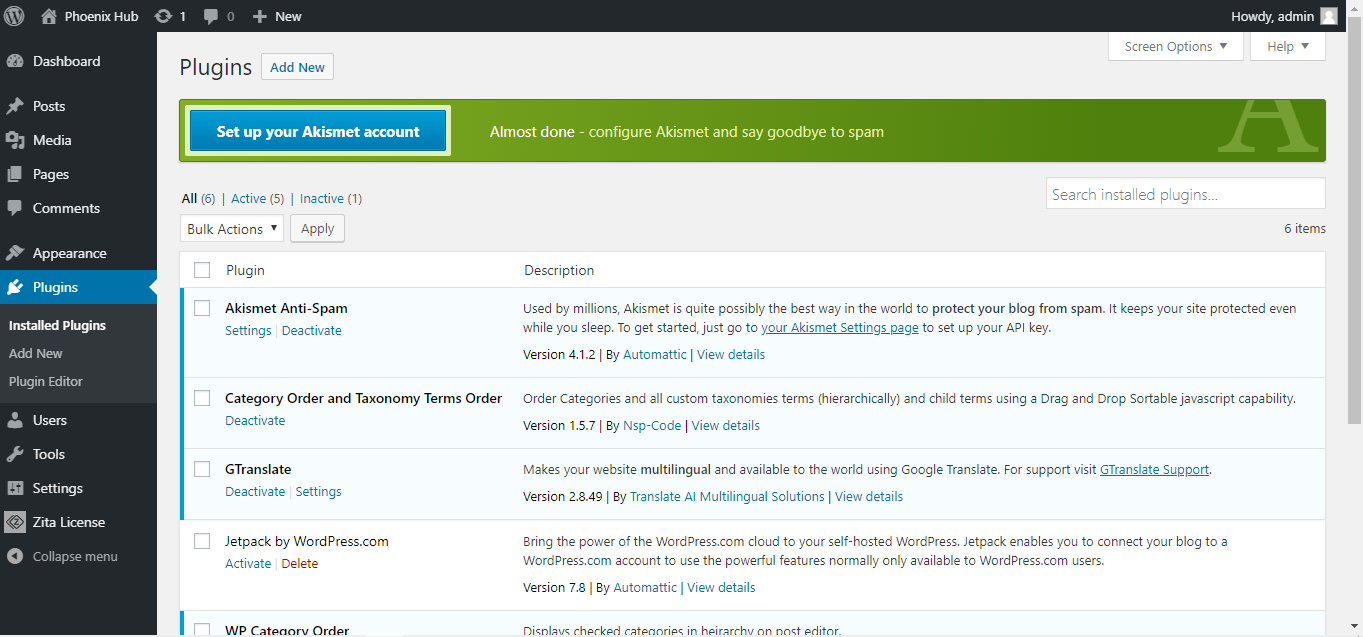Sort by the Plugin column header
Image resolution: width=1363 pixels, height=637 pixels.
(245, 270)
